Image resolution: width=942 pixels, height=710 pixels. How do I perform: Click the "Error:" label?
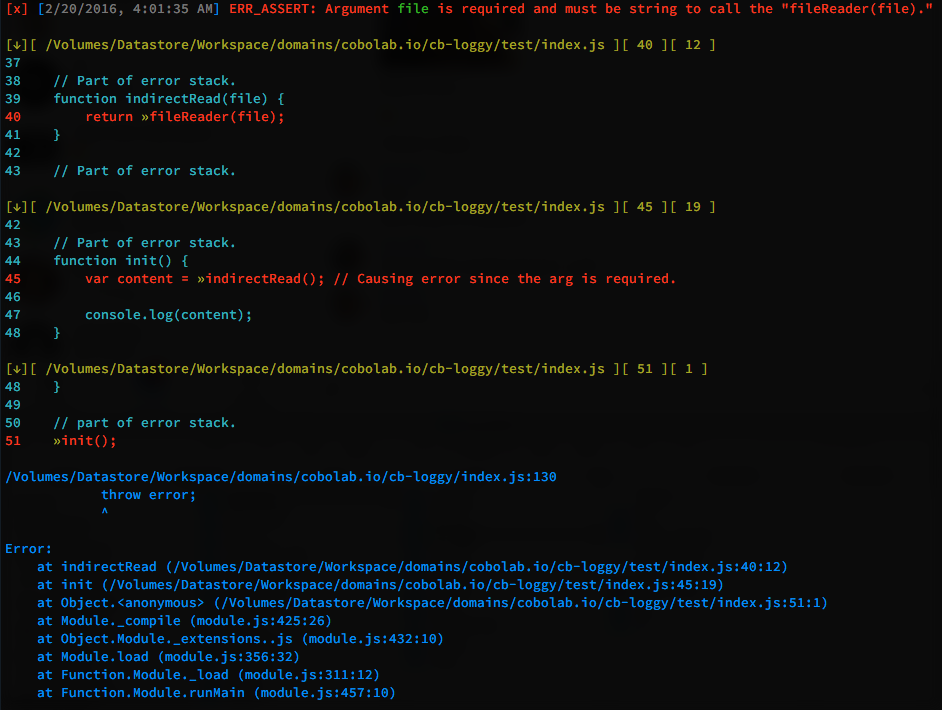(x=29, y=550)
